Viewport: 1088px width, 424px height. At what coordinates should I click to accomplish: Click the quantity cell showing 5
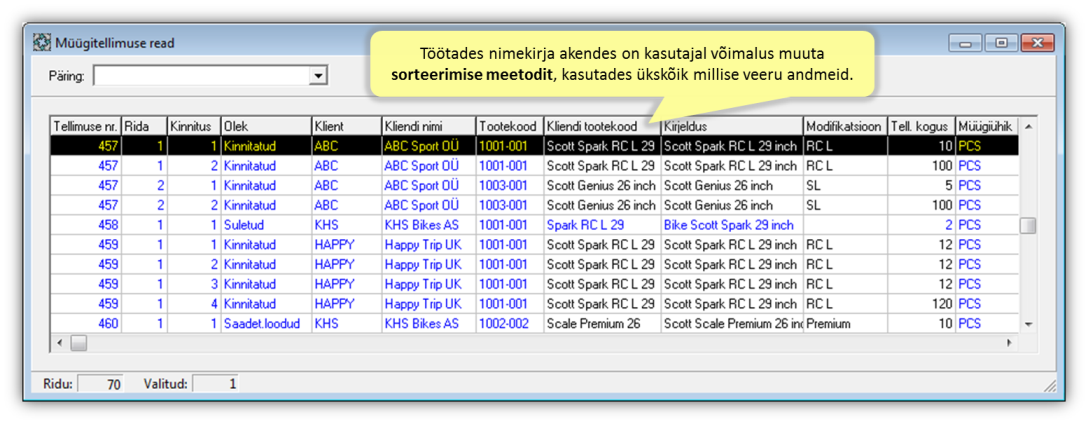click(921, 186)
